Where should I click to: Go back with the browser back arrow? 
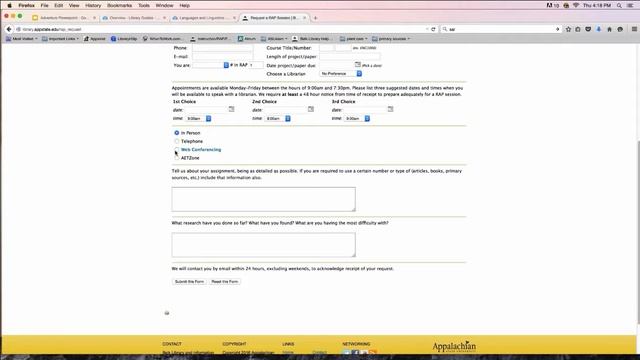click(9, 29)
